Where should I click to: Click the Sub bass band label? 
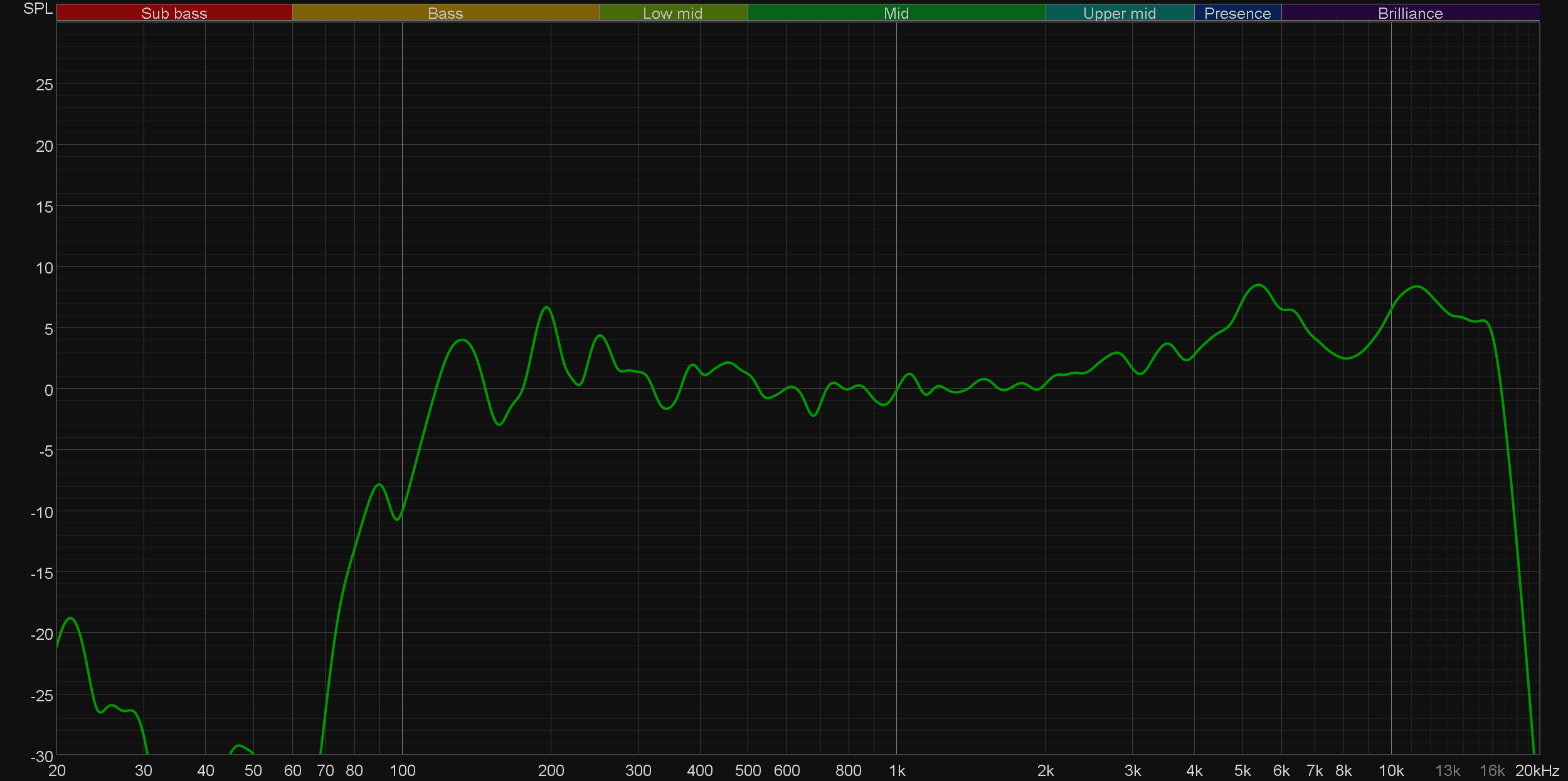point(174,13)
